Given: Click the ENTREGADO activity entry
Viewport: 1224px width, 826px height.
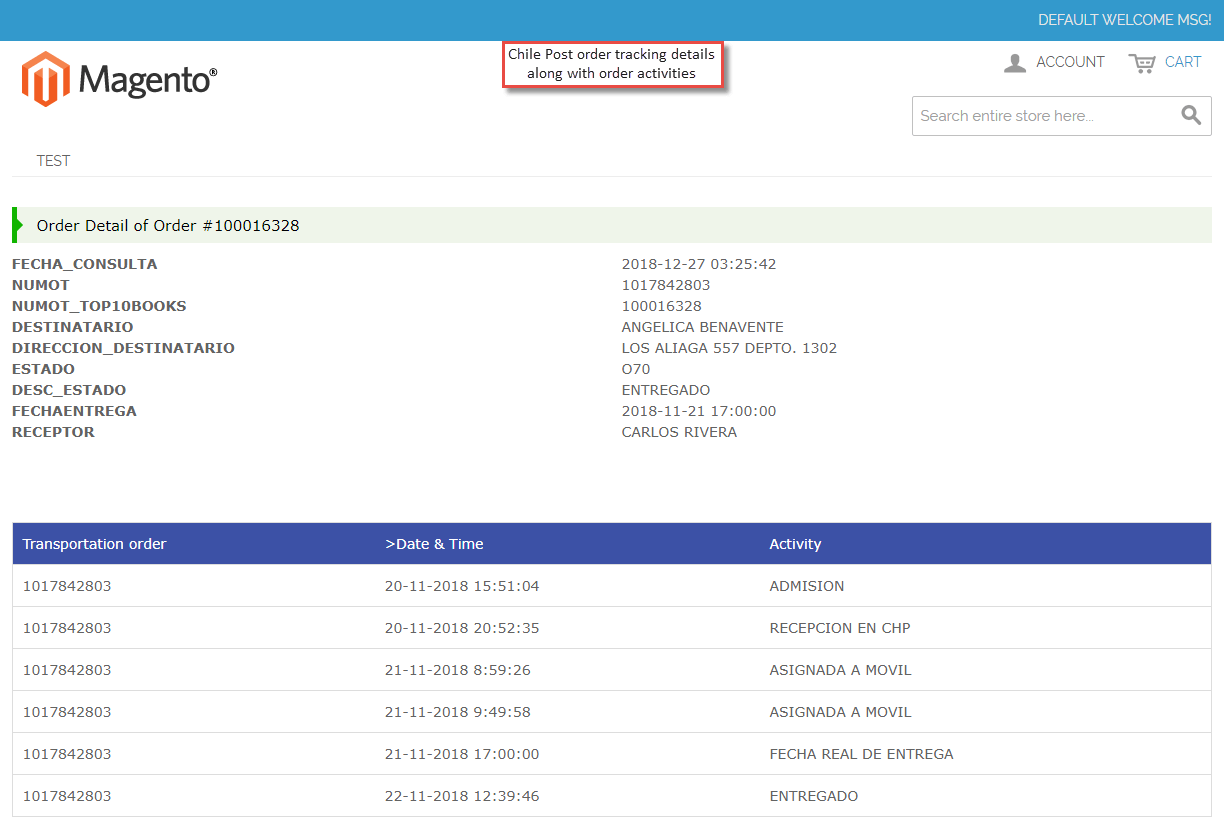Looking at the screenshot, I should pos(813,796).
